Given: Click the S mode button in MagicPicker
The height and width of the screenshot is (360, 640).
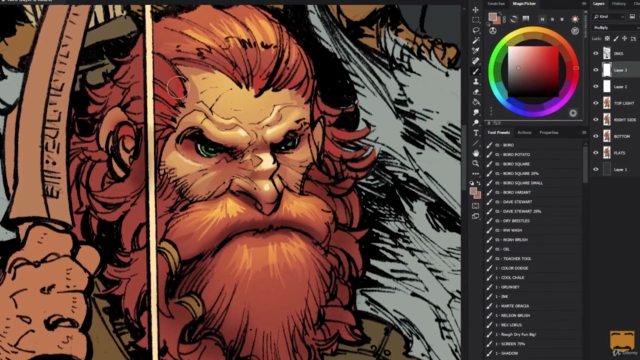Looking at the screenshot, I should coord(552,19).
